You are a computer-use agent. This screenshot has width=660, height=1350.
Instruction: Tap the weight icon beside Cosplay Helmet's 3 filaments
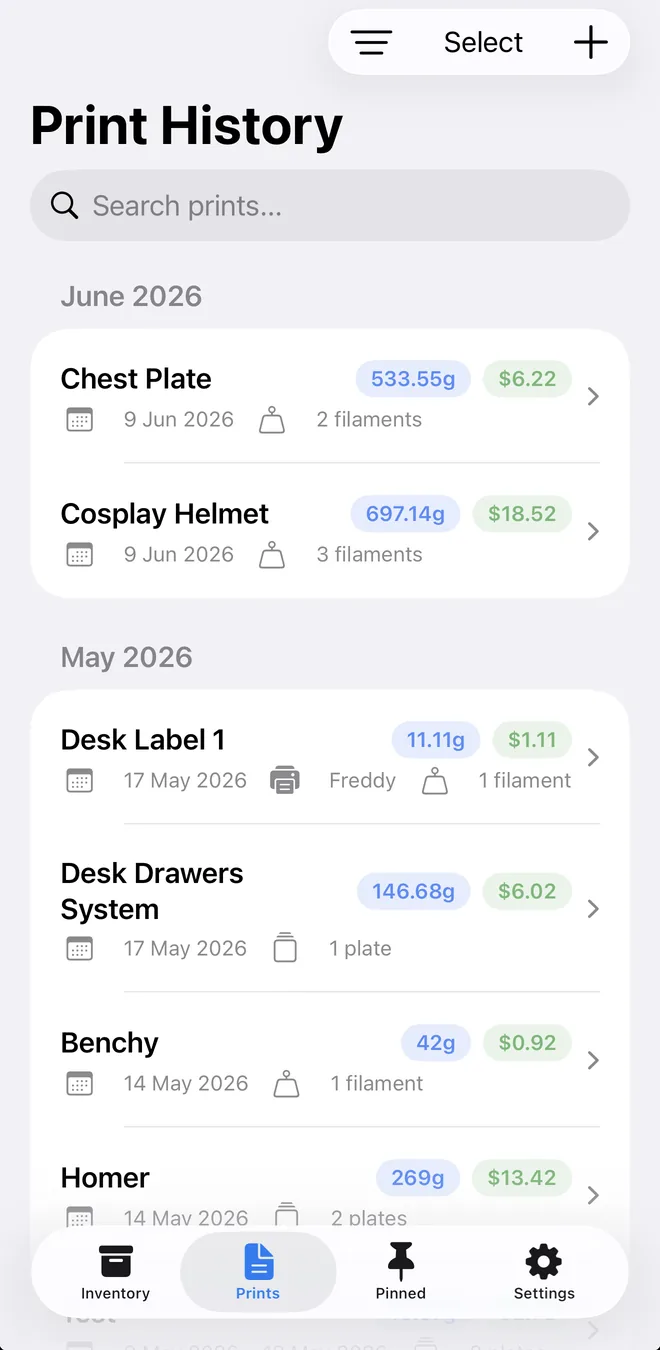tap(272, 555)
